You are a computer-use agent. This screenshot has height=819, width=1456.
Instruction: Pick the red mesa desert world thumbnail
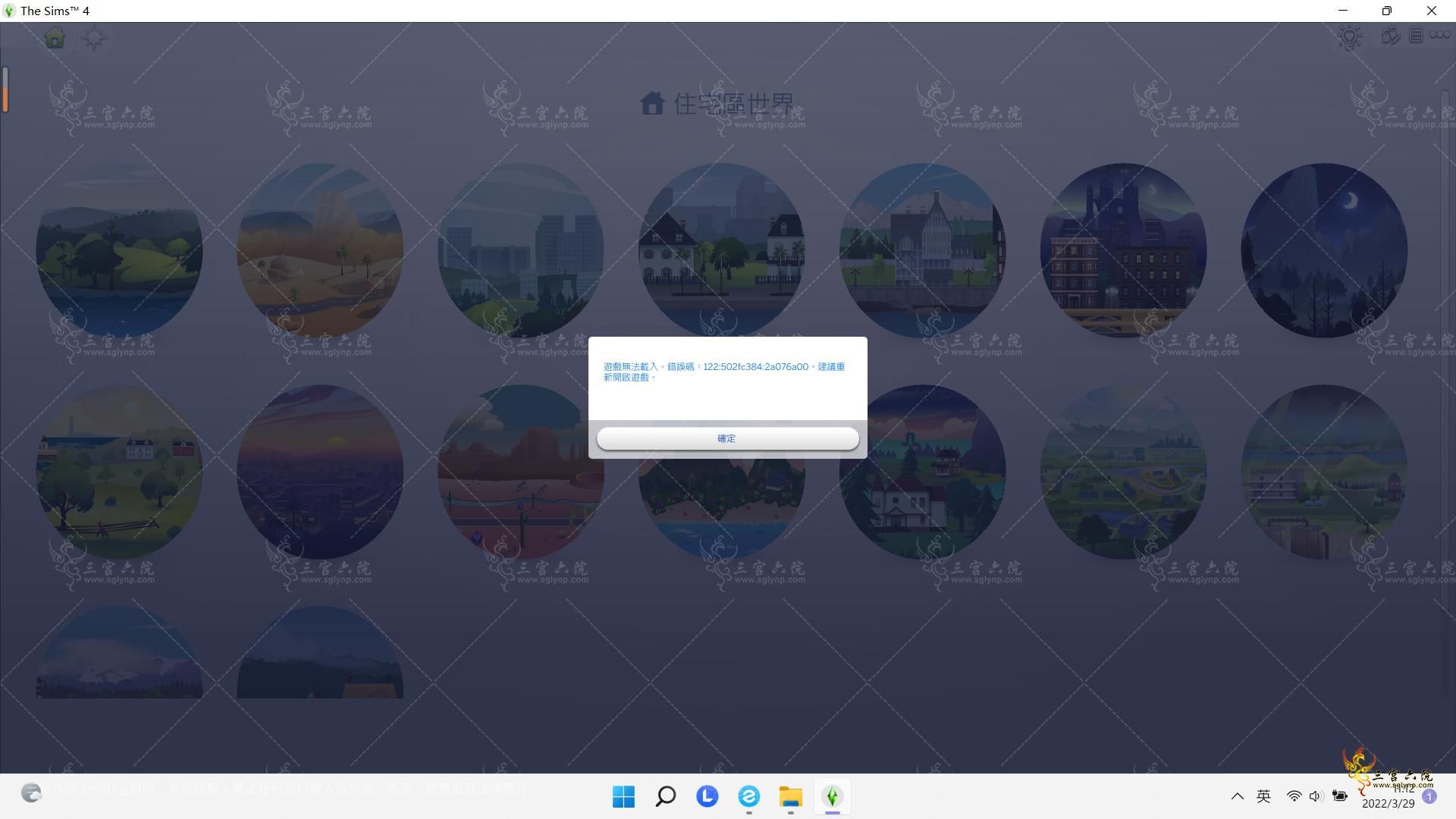point(521,472)
